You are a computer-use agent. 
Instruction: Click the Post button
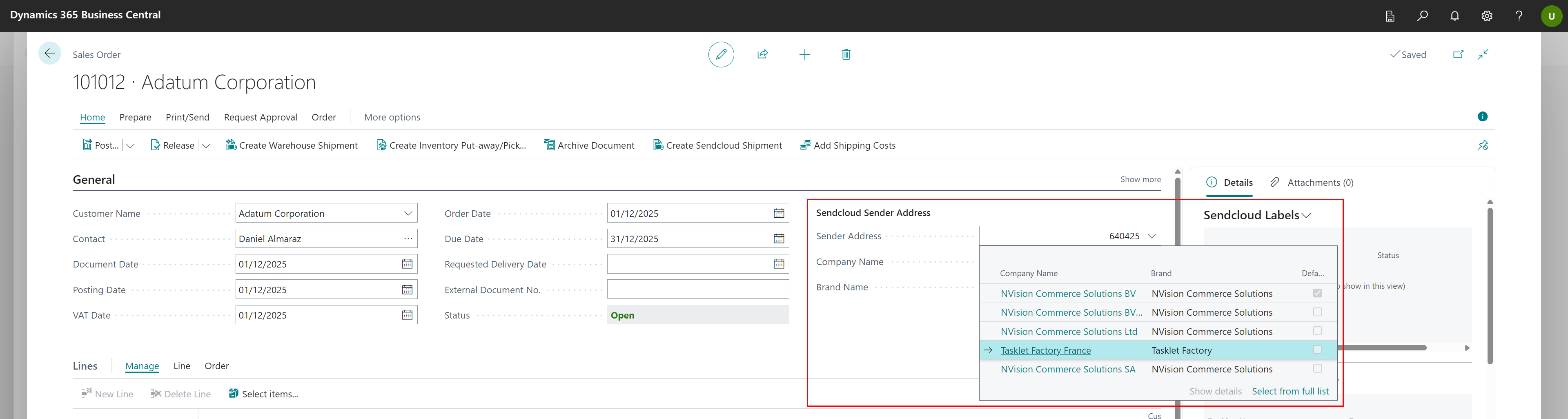click(100, 145)
